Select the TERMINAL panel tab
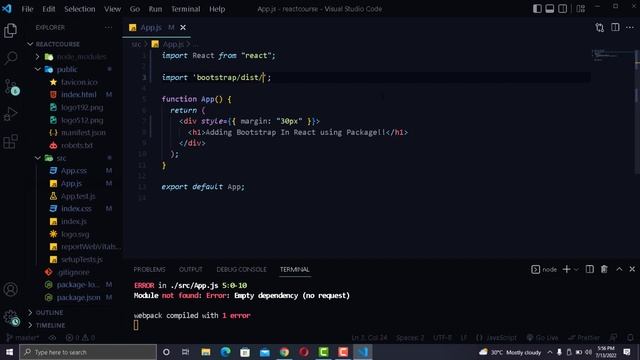Screen dimensions: 640x360 click(295, 269)
